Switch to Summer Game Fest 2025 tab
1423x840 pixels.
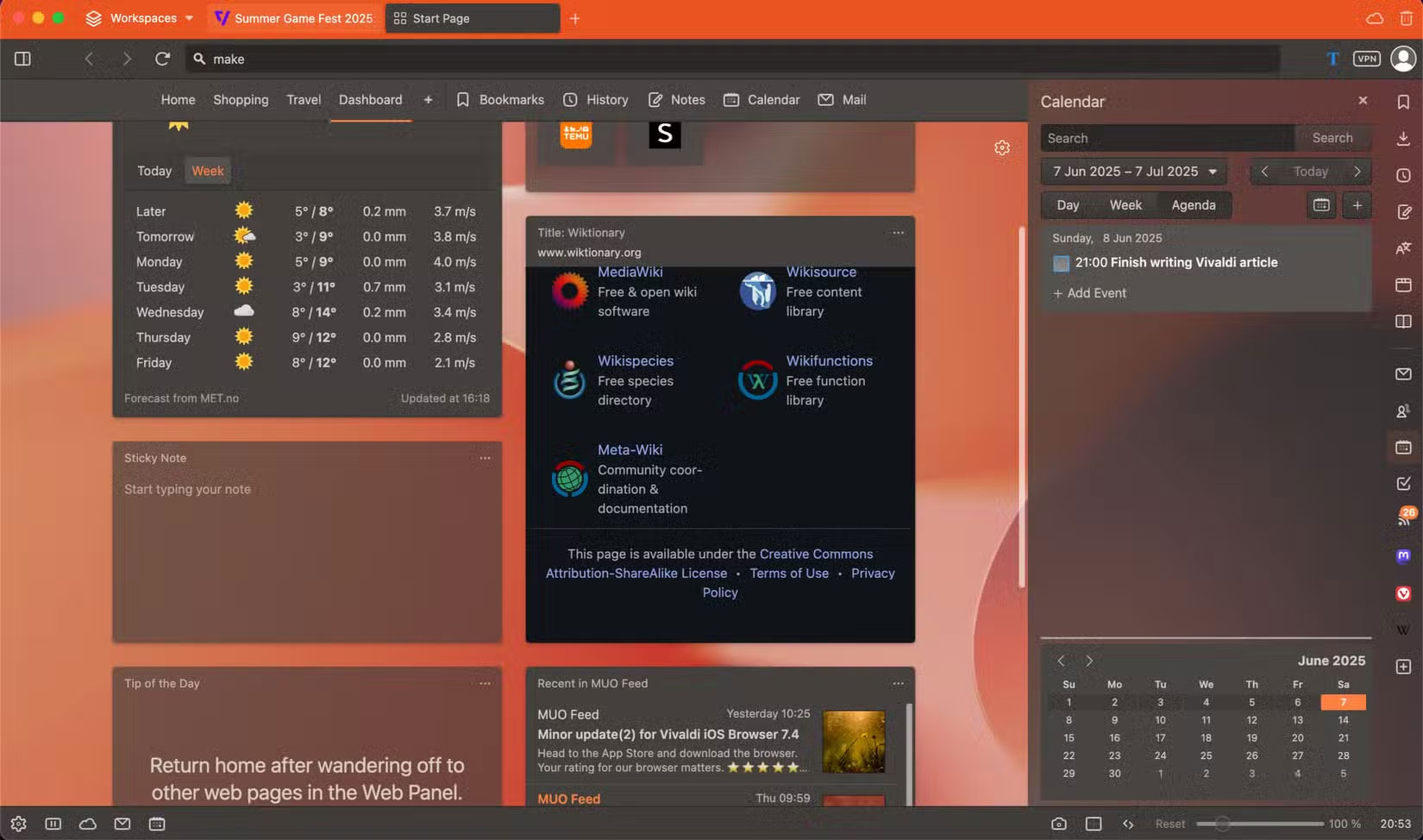pyautogui.click(x=294, y=18)
